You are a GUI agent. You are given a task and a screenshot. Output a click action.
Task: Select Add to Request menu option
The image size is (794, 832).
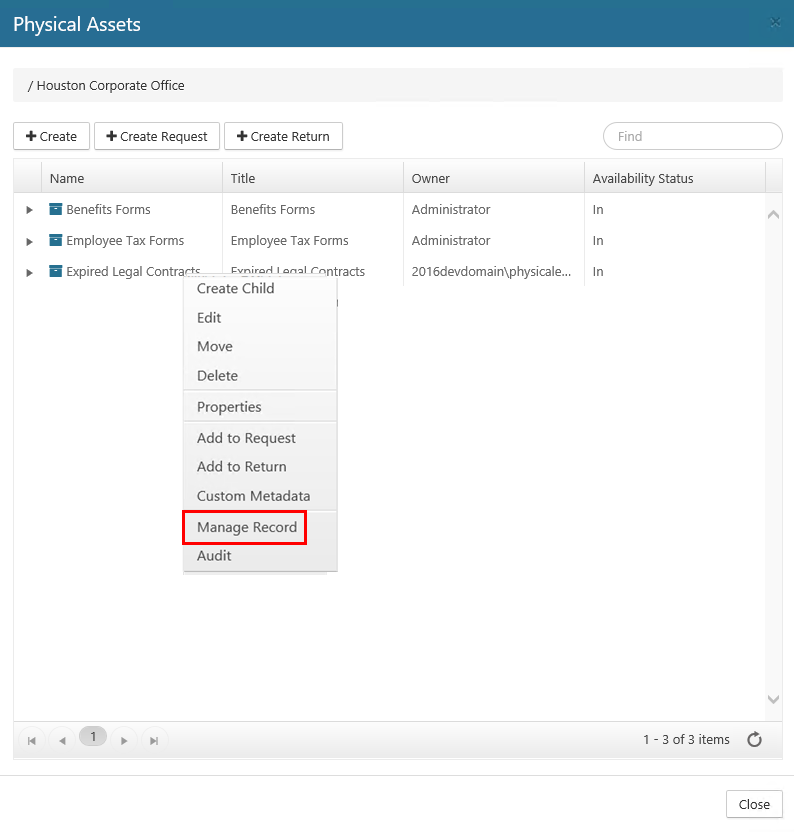click(x=246, y=438)
